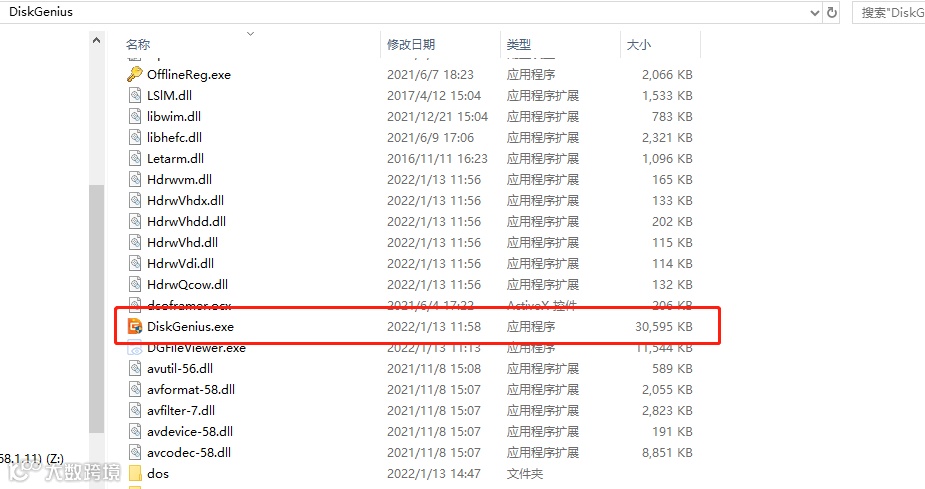Image resolution: width=925 pixels, height=489 pixels.
Task: Sort files by 大小 column
Action: [639, 44]
